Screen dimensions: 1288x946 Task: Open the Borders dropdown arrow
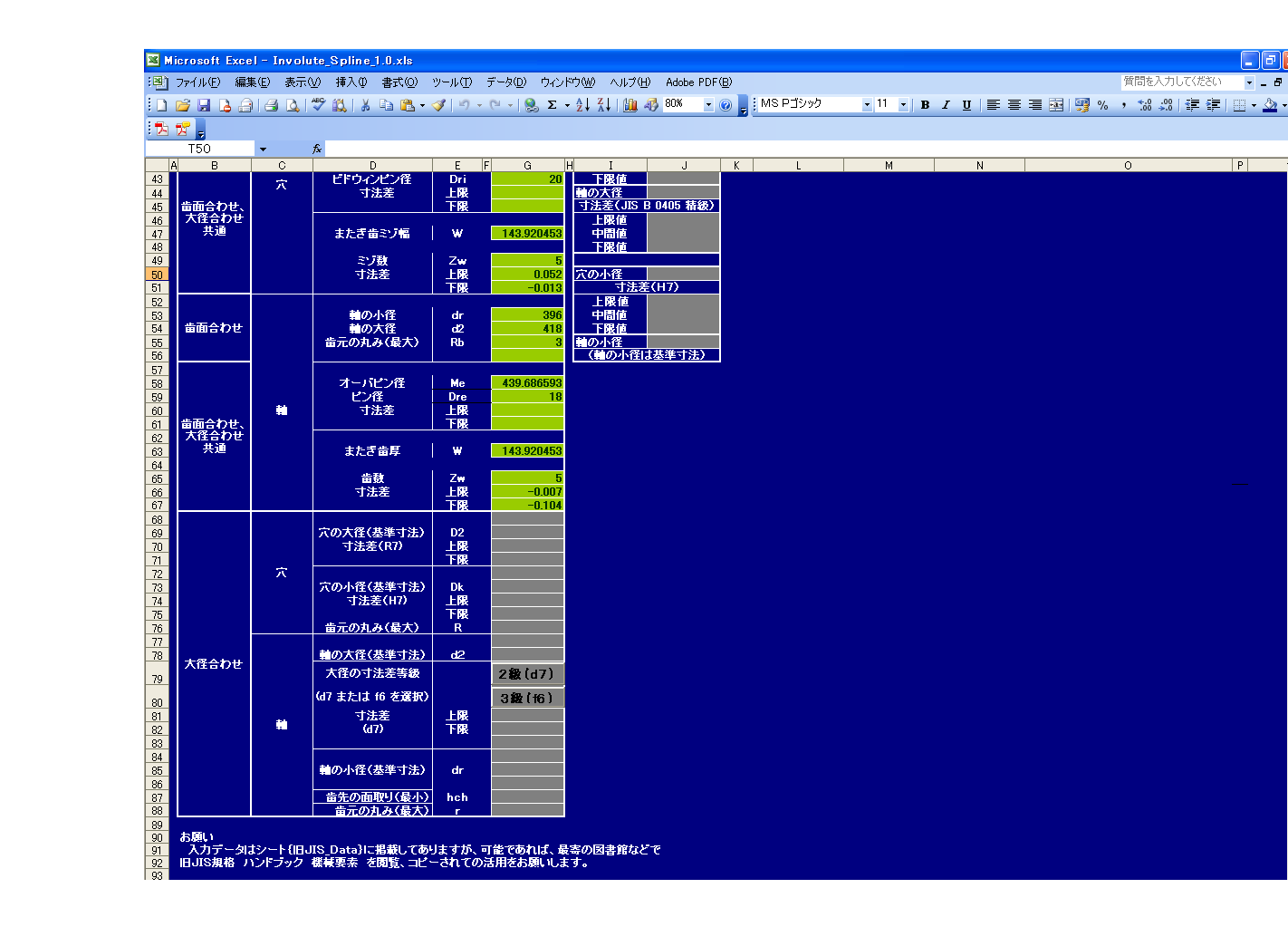coord(1254,105)
